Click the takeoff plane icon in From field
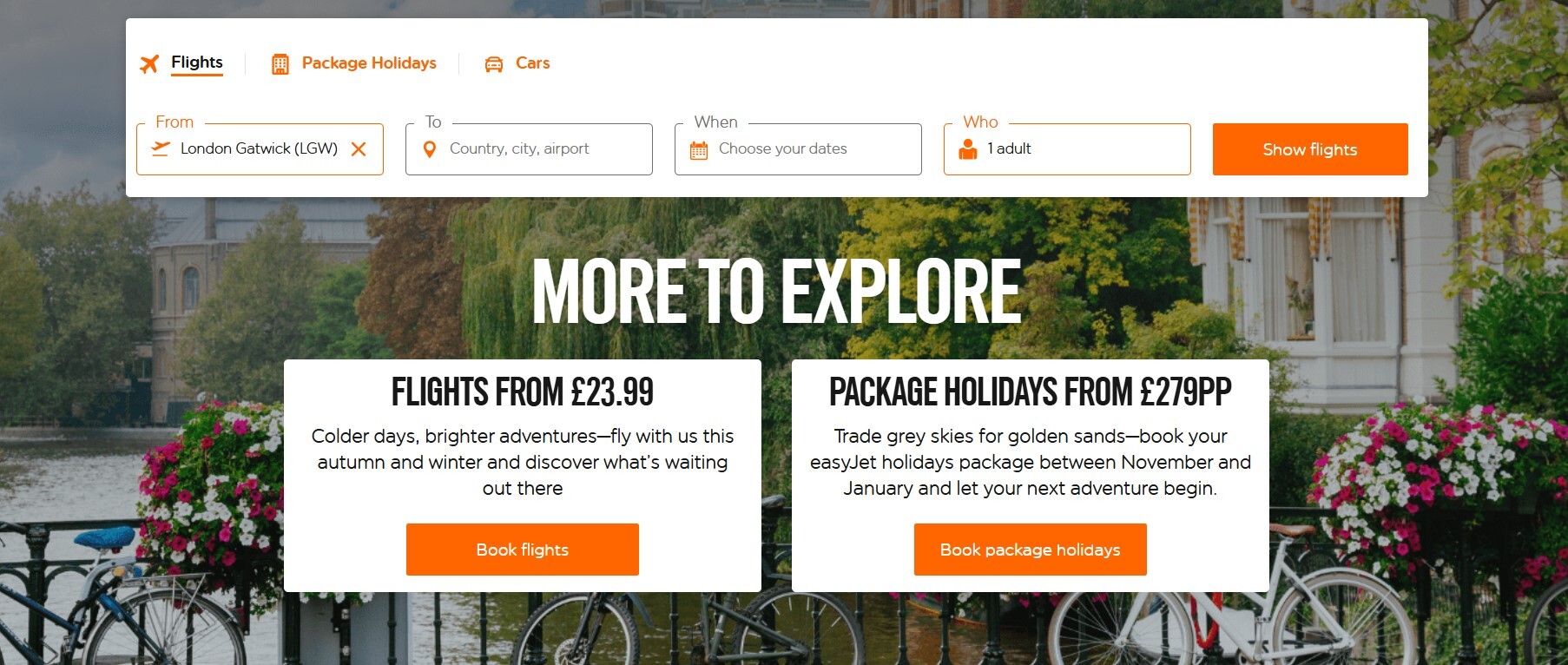 [161, 148]
